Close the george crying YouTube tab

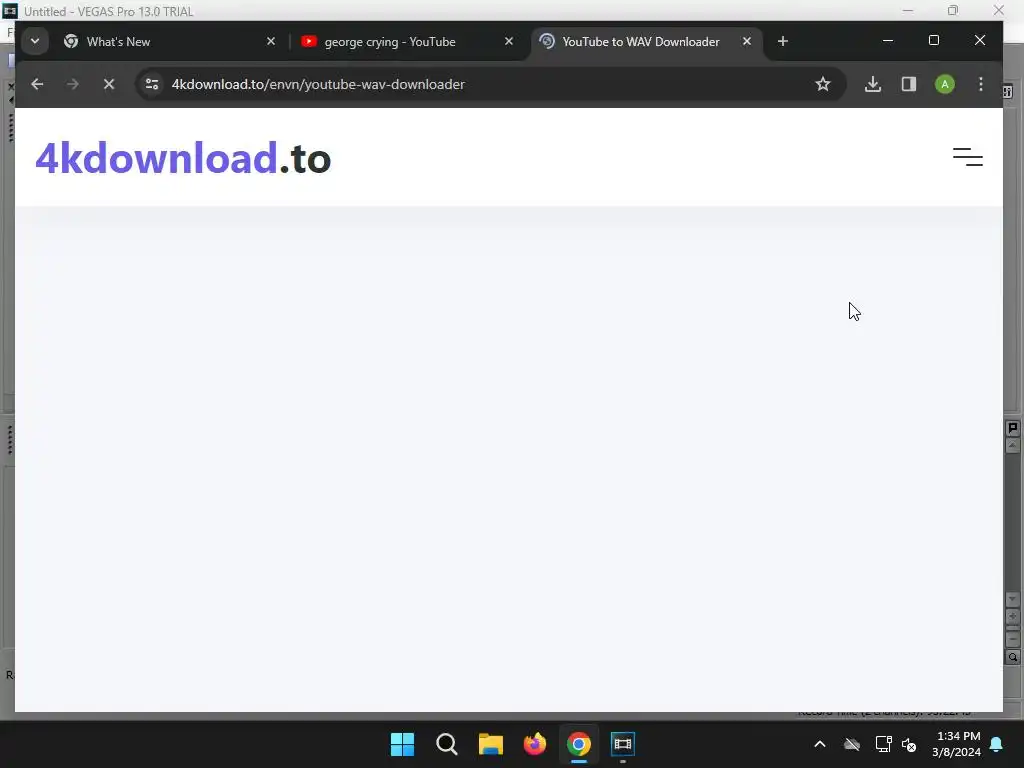coord(509,41)
